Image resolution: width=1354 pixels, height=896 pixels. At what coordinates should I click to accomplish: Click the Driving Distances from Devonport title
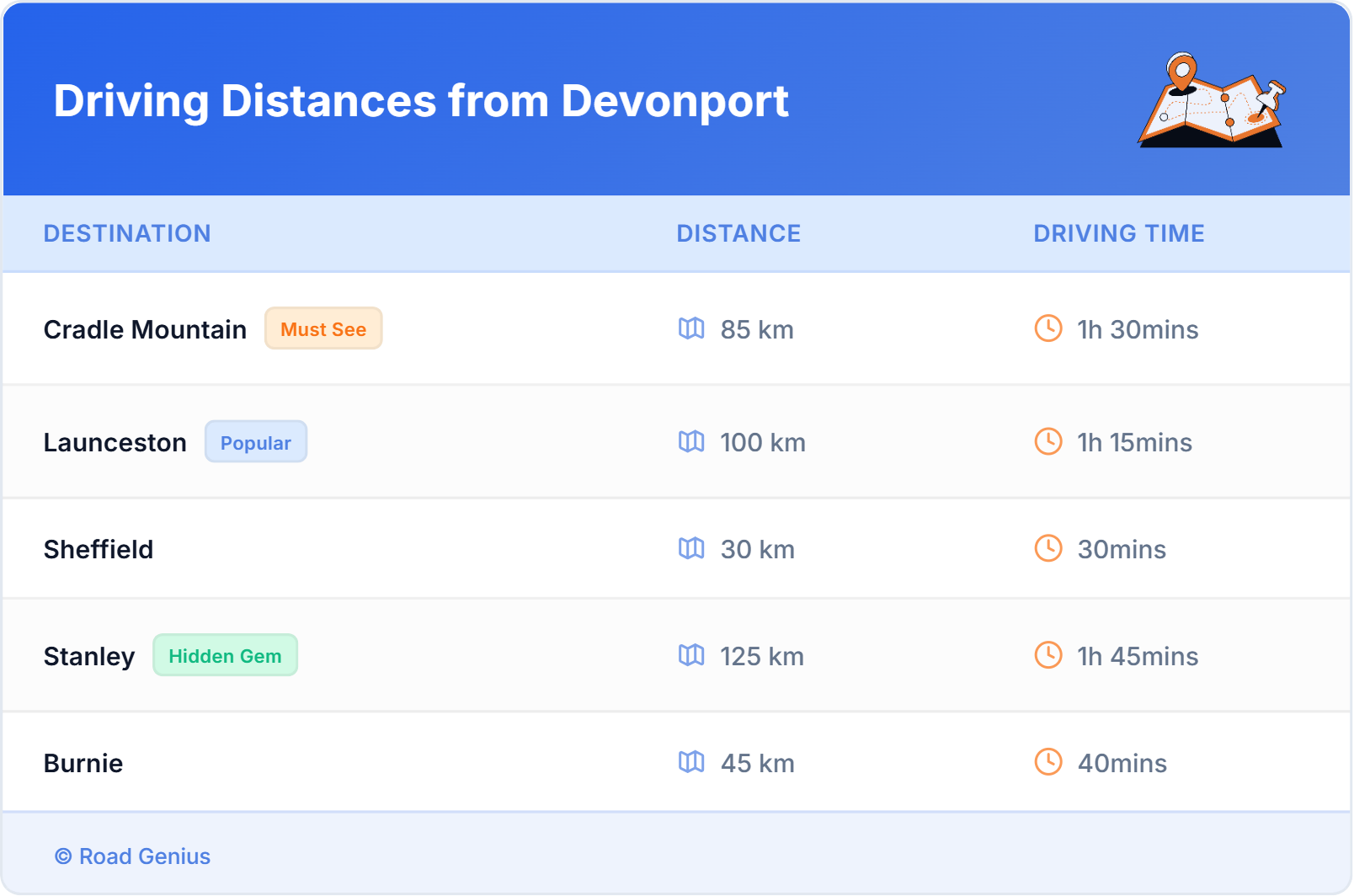pos(421,101)
